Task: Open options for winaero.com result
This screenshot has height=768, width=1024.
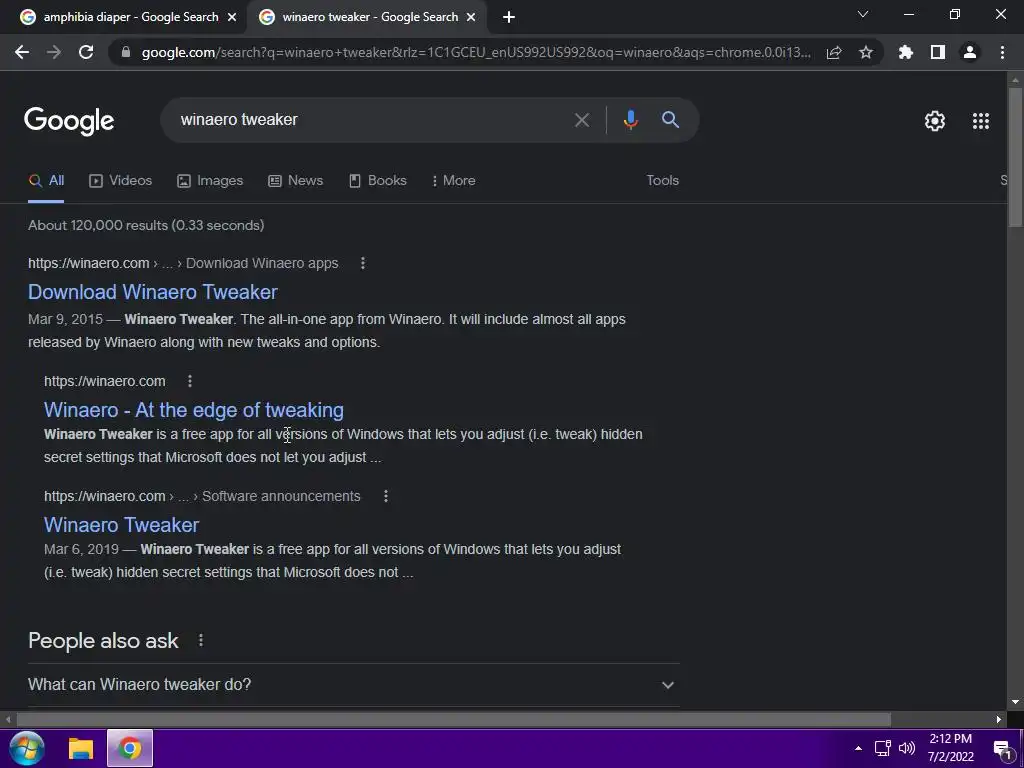Action: (190, 381)
